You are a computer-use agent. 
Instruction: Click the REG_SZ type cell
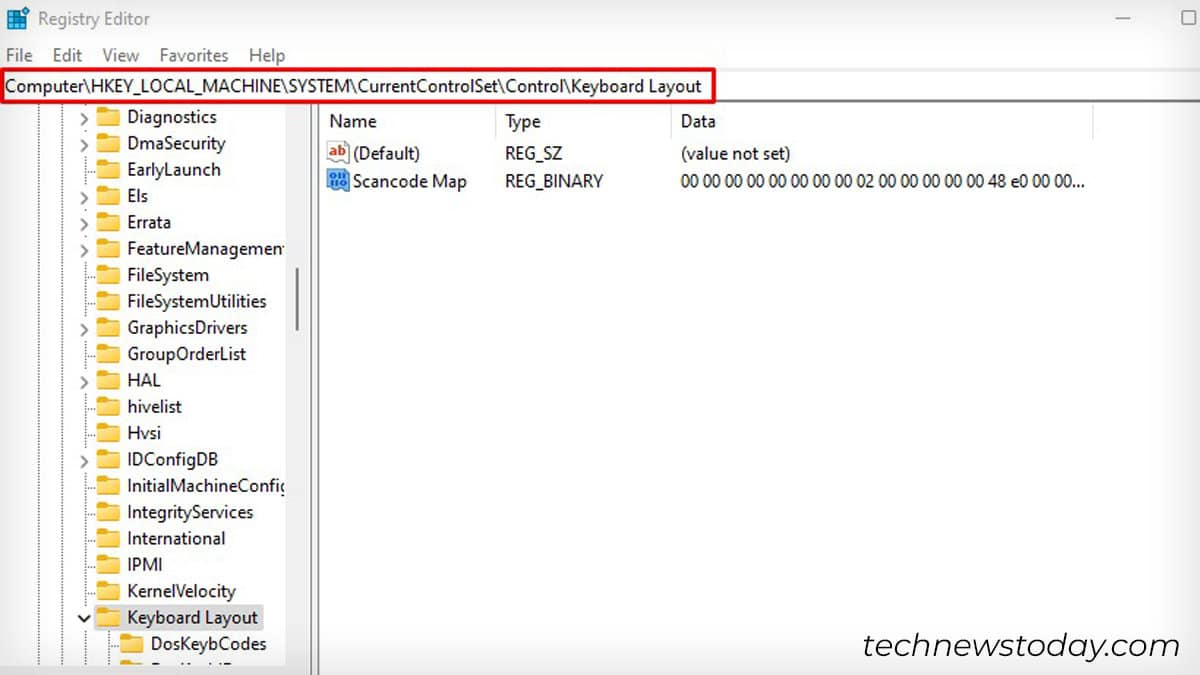pyautogui.click(x=533, y=154)
